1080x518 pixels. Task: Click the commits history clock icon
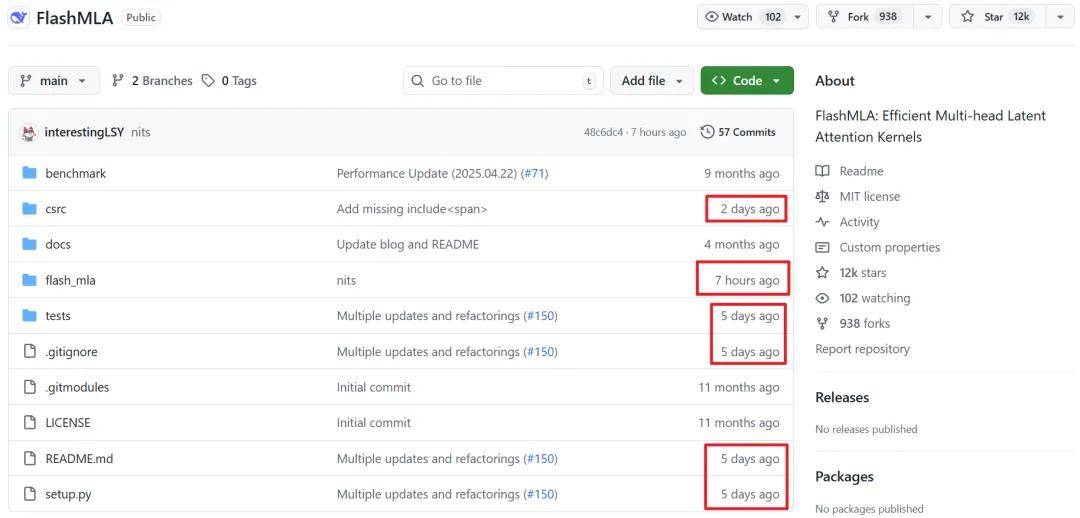708,132
